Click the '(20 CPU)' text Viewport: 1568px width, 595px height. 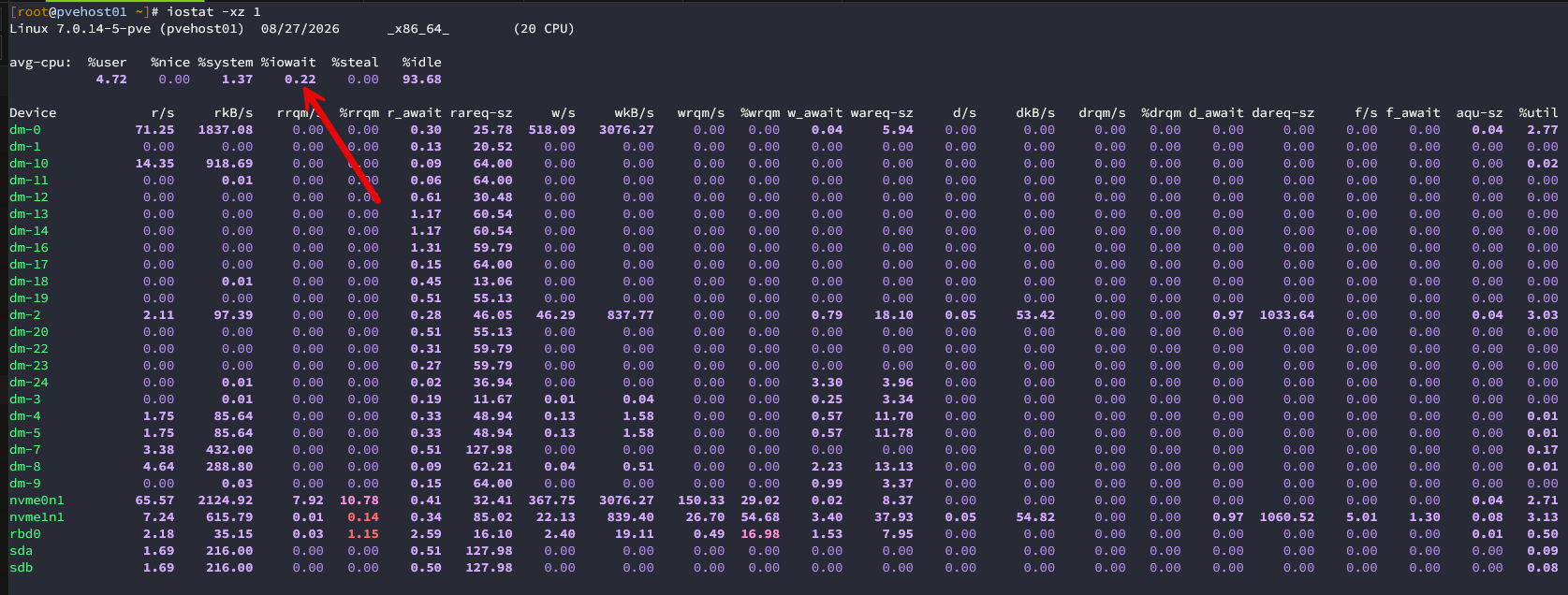(543, 29)
